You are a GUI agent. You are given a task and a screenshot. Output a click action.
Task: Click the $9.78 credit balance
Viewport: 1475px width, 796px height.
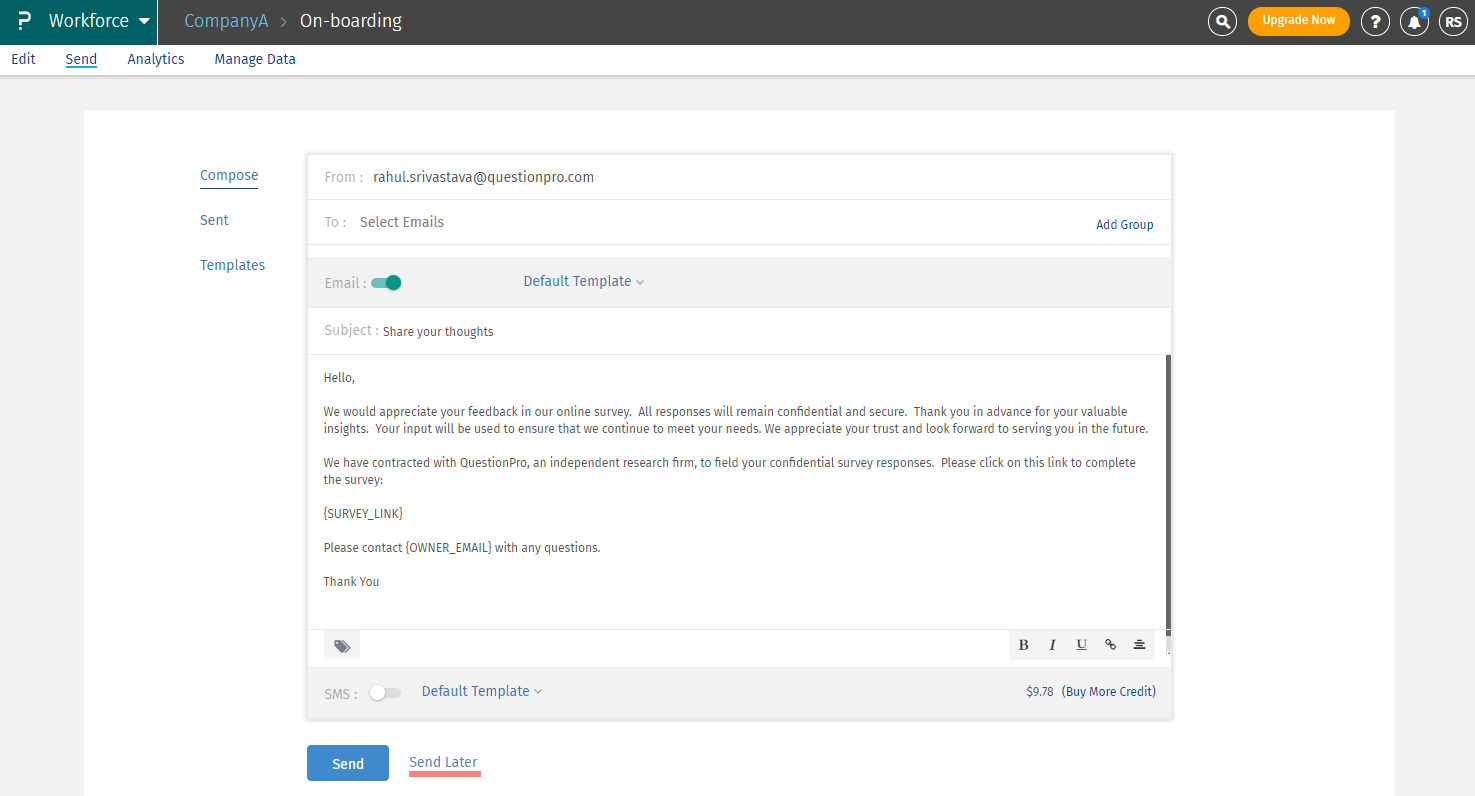click(x=1040, y=691)
